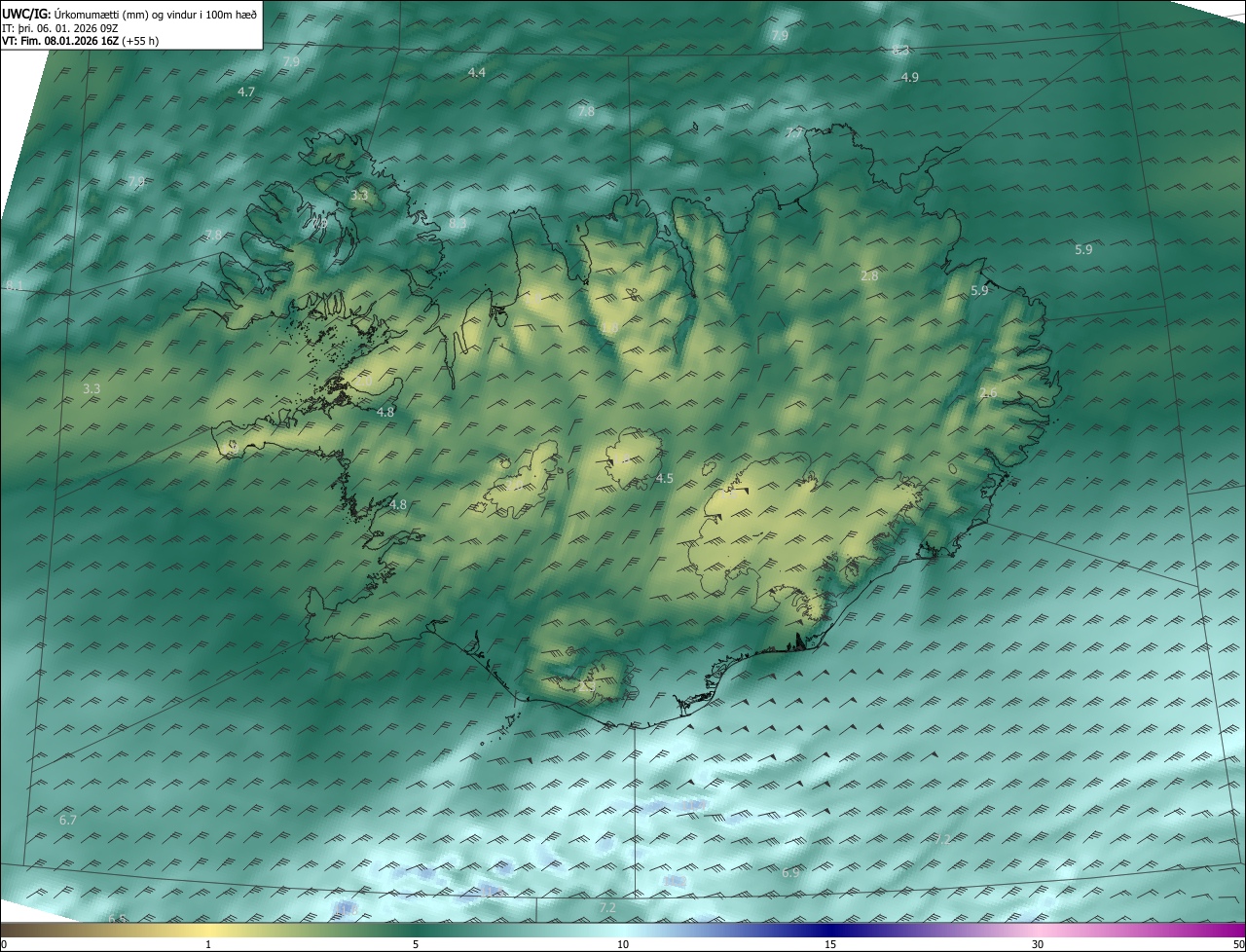Viewport: 1246px width, 952px height.
Task: Click the map title 'Úrkomumætti (mm) og vindur í 100m hæð'
Action: (156, 14)
